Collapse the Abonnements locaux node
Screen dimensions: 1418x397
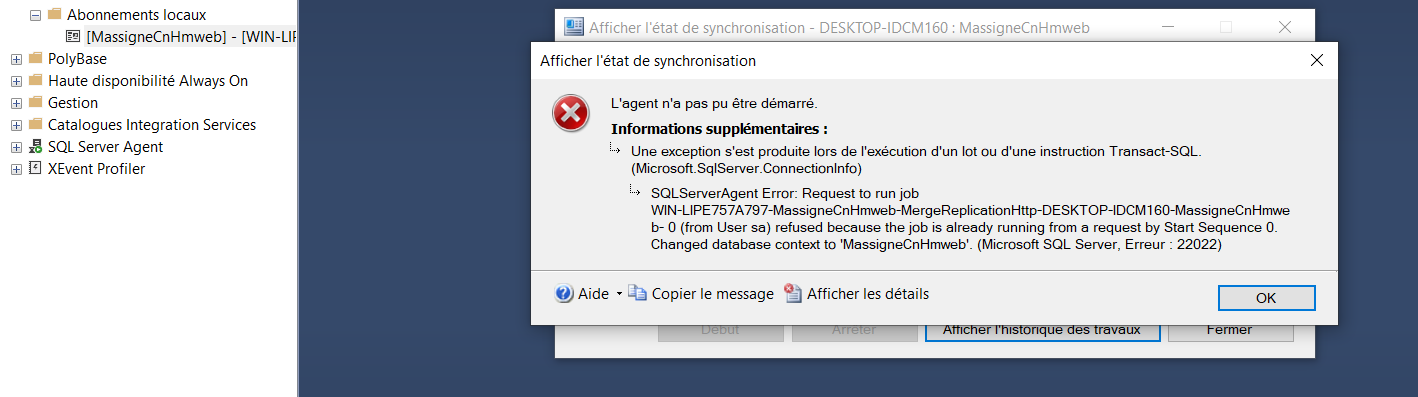click(x=35, y=15)
